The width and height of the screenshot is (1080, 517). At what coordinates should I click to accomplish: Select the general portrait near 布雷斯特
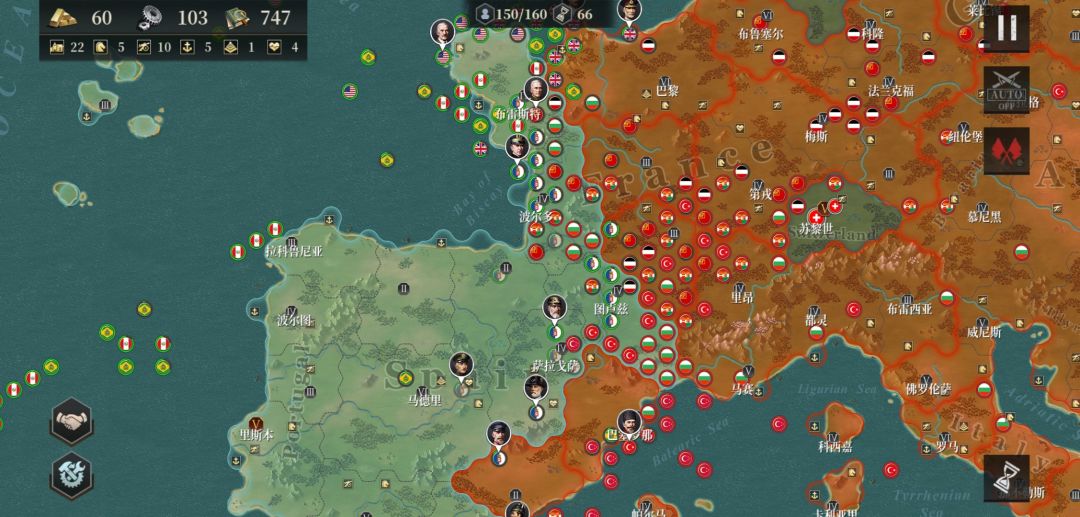click(535, 90)
